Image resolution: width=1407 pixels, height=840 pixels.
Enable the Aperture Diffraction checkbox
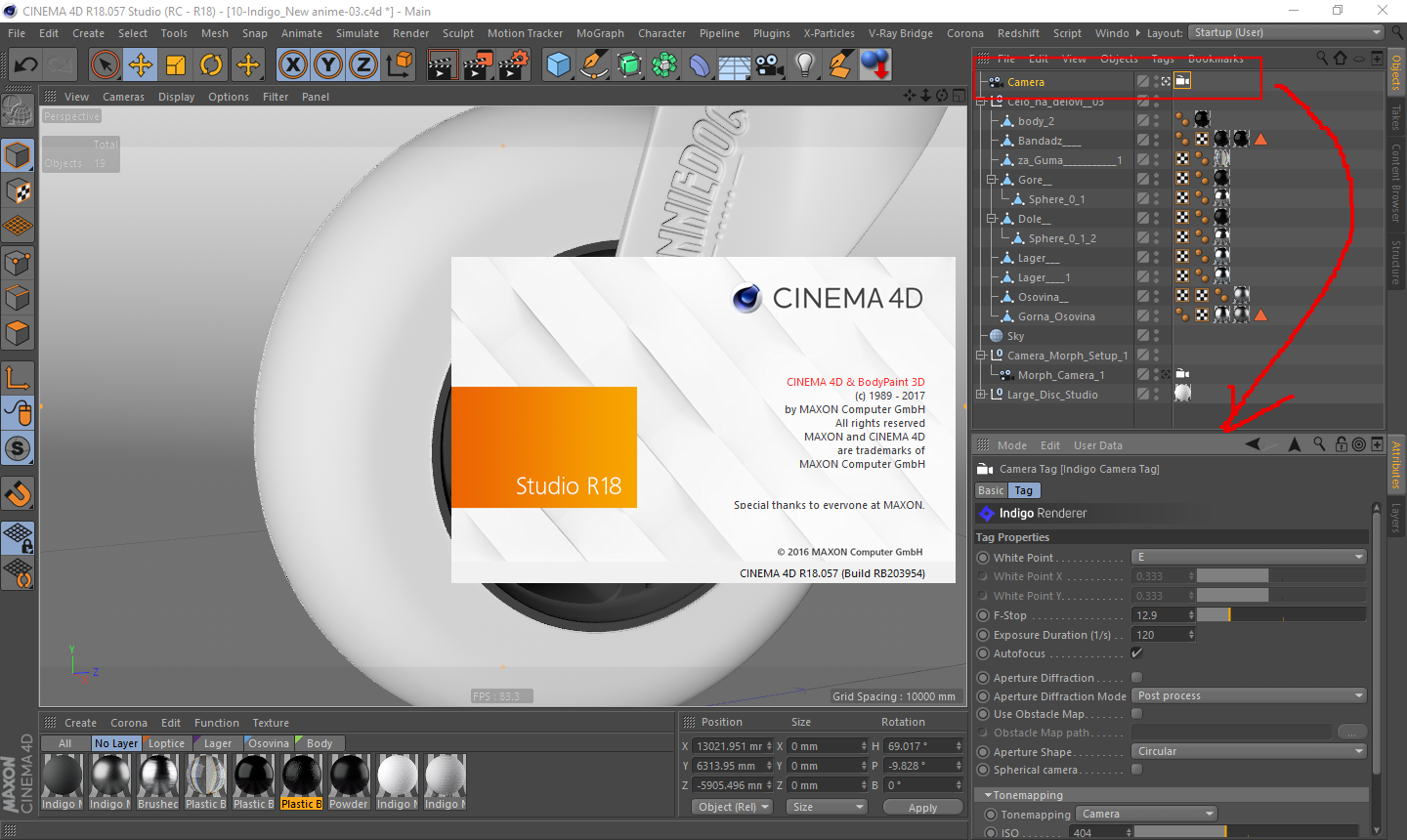[1136, 677]
